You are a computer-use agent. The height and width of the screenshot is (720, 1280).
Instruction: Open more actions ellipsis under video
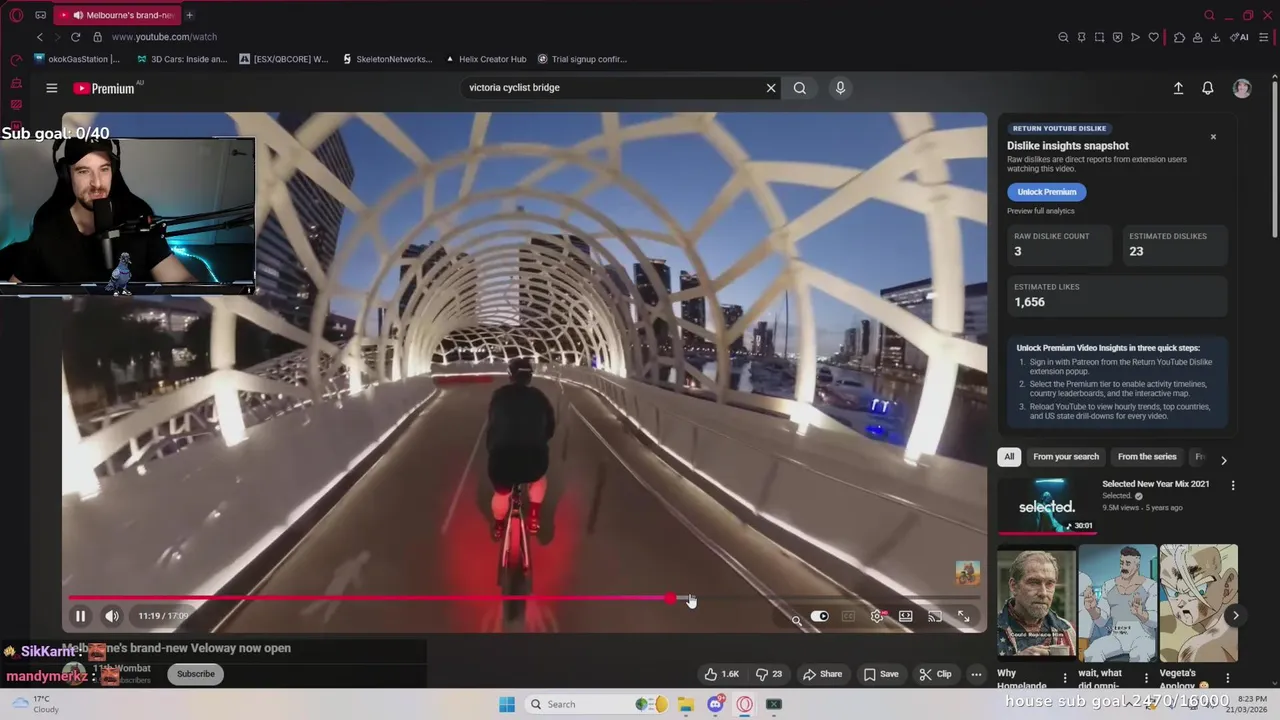976,674
